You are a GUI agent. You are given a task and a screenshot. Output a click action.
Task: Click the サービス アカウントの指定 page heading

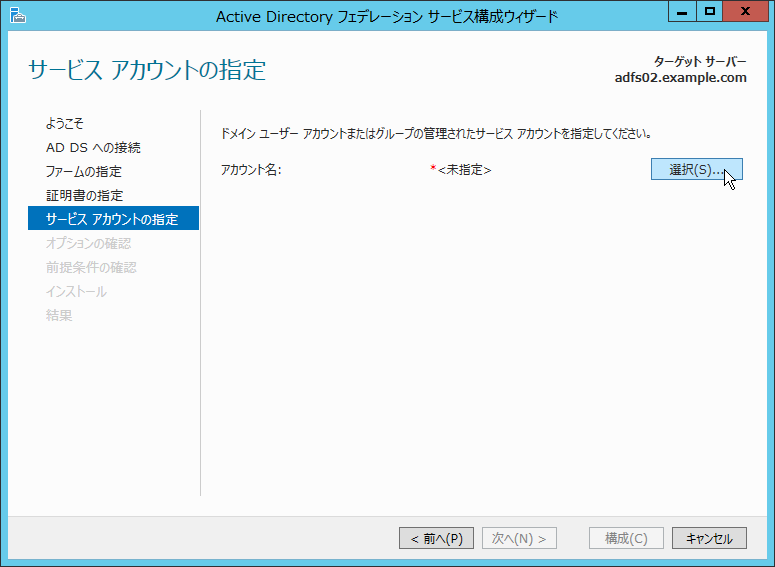point(147,69)
